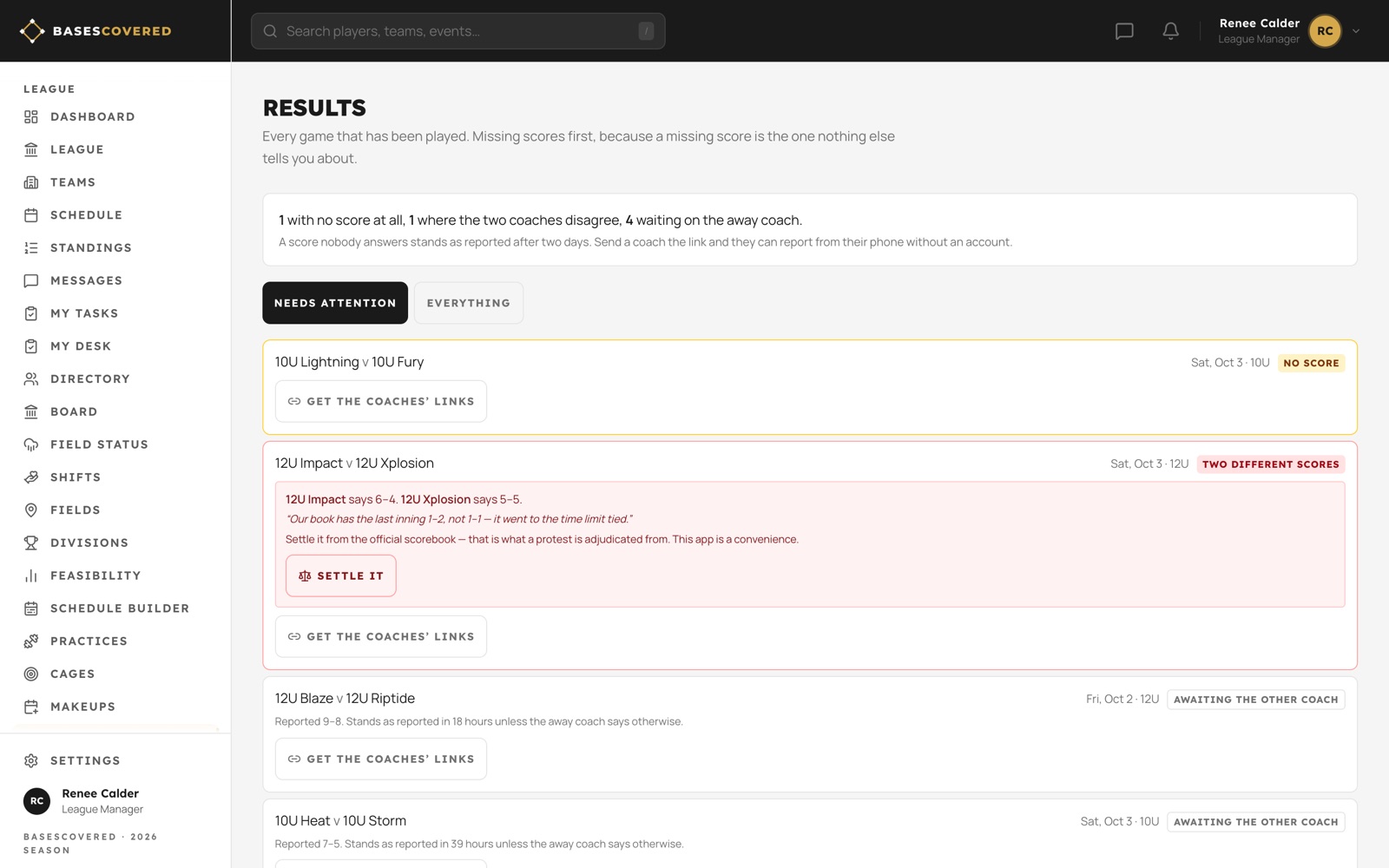The image size is (1389, 868).
Task: Click Settle It for Impact v Xplosion
Action: click(341, 575)
